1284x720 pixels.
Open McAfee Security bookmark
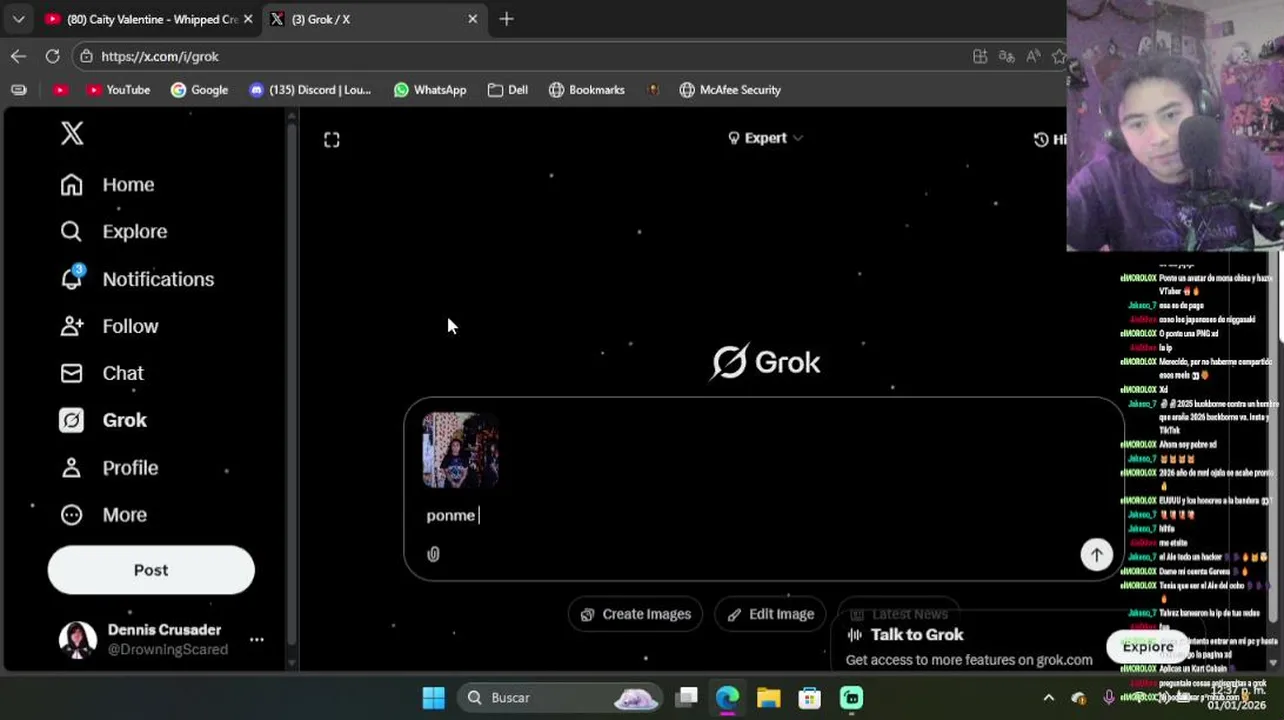pyautogui.click(x=730, y=90)
